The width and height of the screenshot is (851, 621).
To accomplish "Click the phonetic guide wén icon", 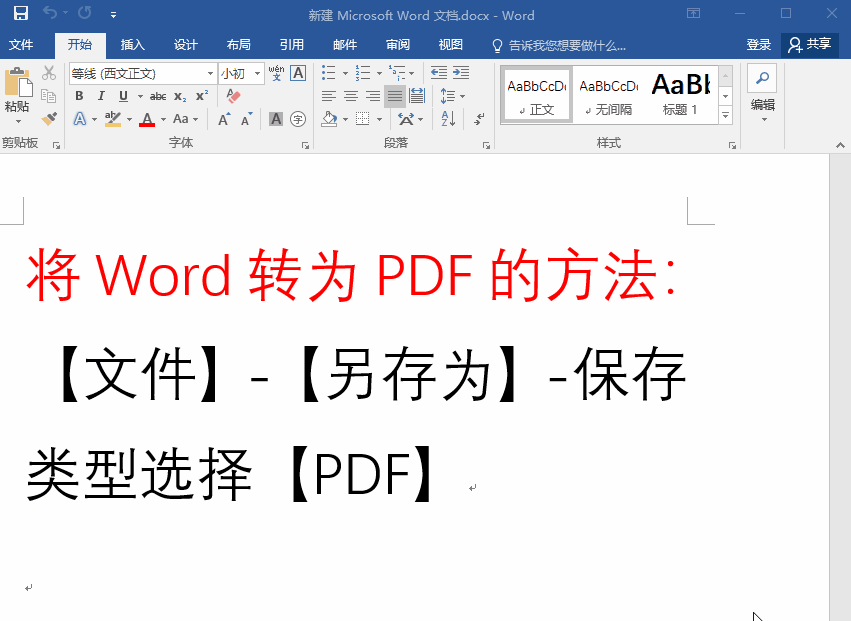I will point(276,73).
